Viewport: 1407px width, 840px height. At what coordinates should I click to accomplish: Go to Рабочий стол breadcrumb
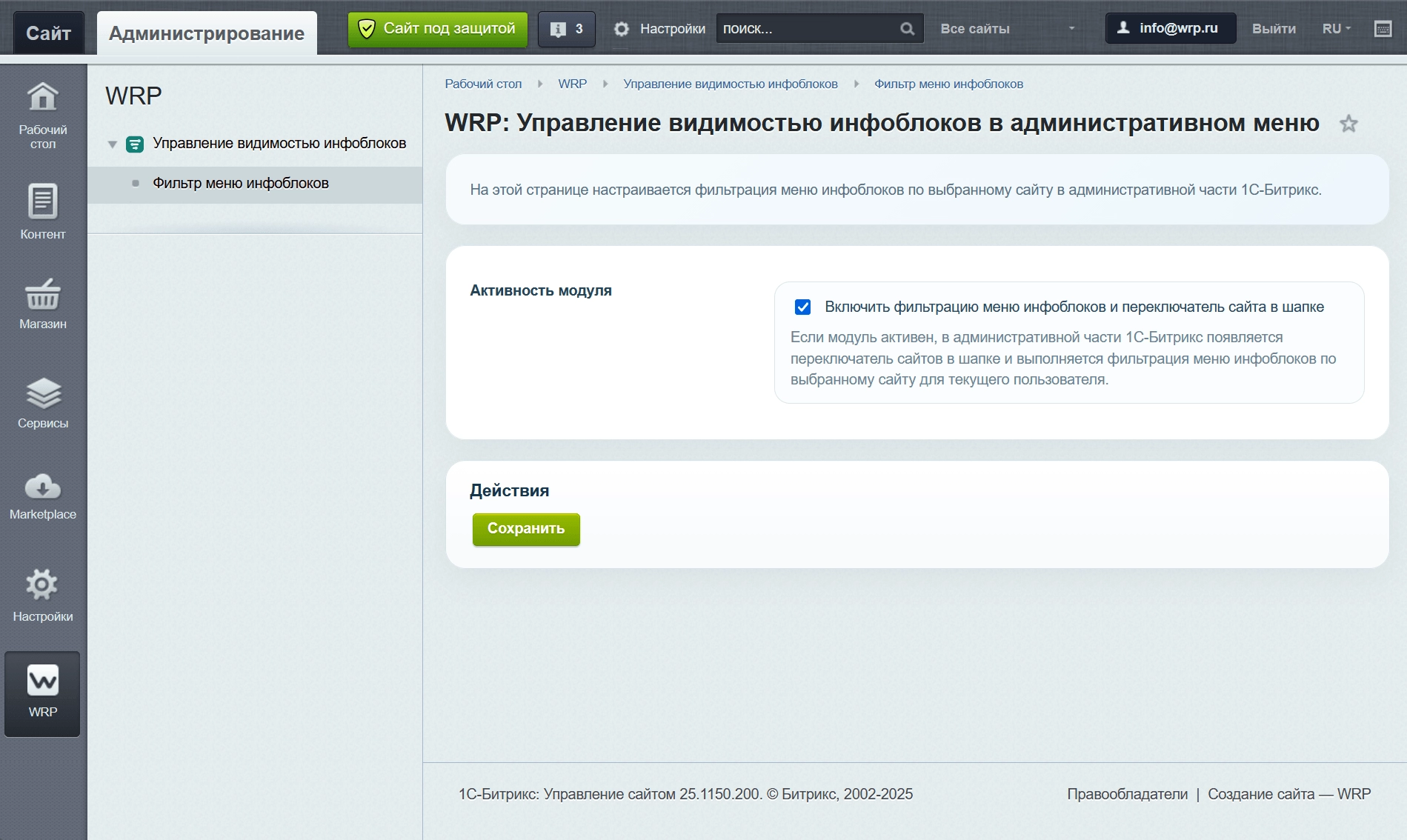tap(483, 84)
